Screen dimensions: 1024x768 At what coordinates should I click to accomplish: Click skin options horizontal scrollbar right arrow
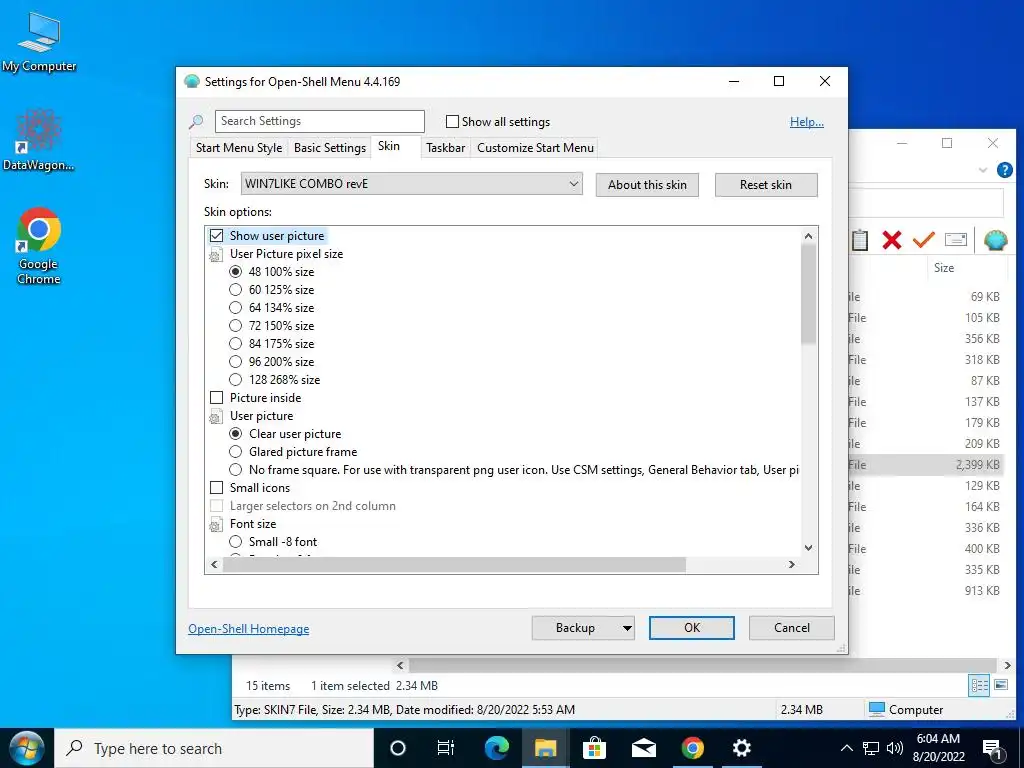pyautogui.click(x=792, y=565)
